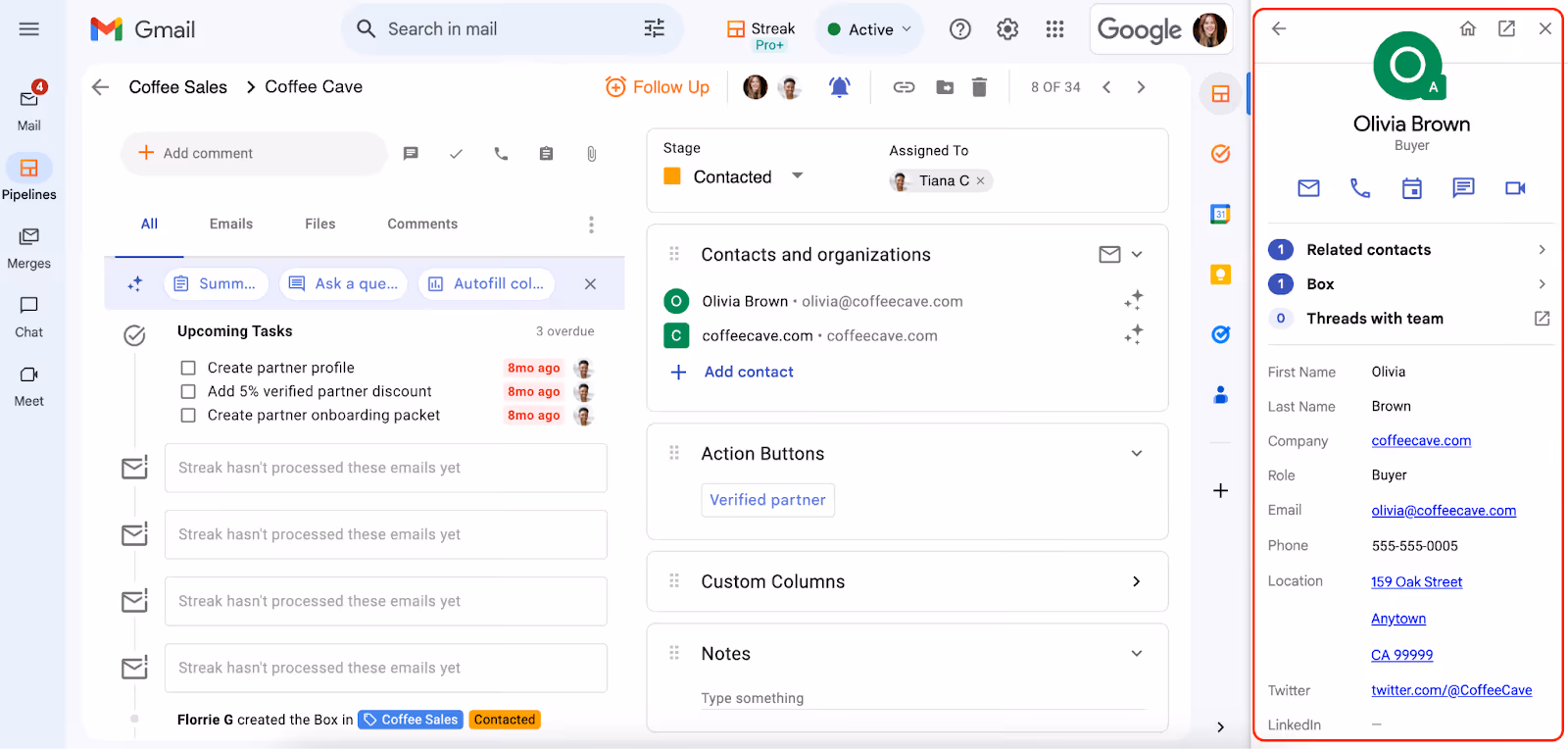Open Streak Pro+ menu
Viewport: 1568px width, 749px height.
pos(761,33)
